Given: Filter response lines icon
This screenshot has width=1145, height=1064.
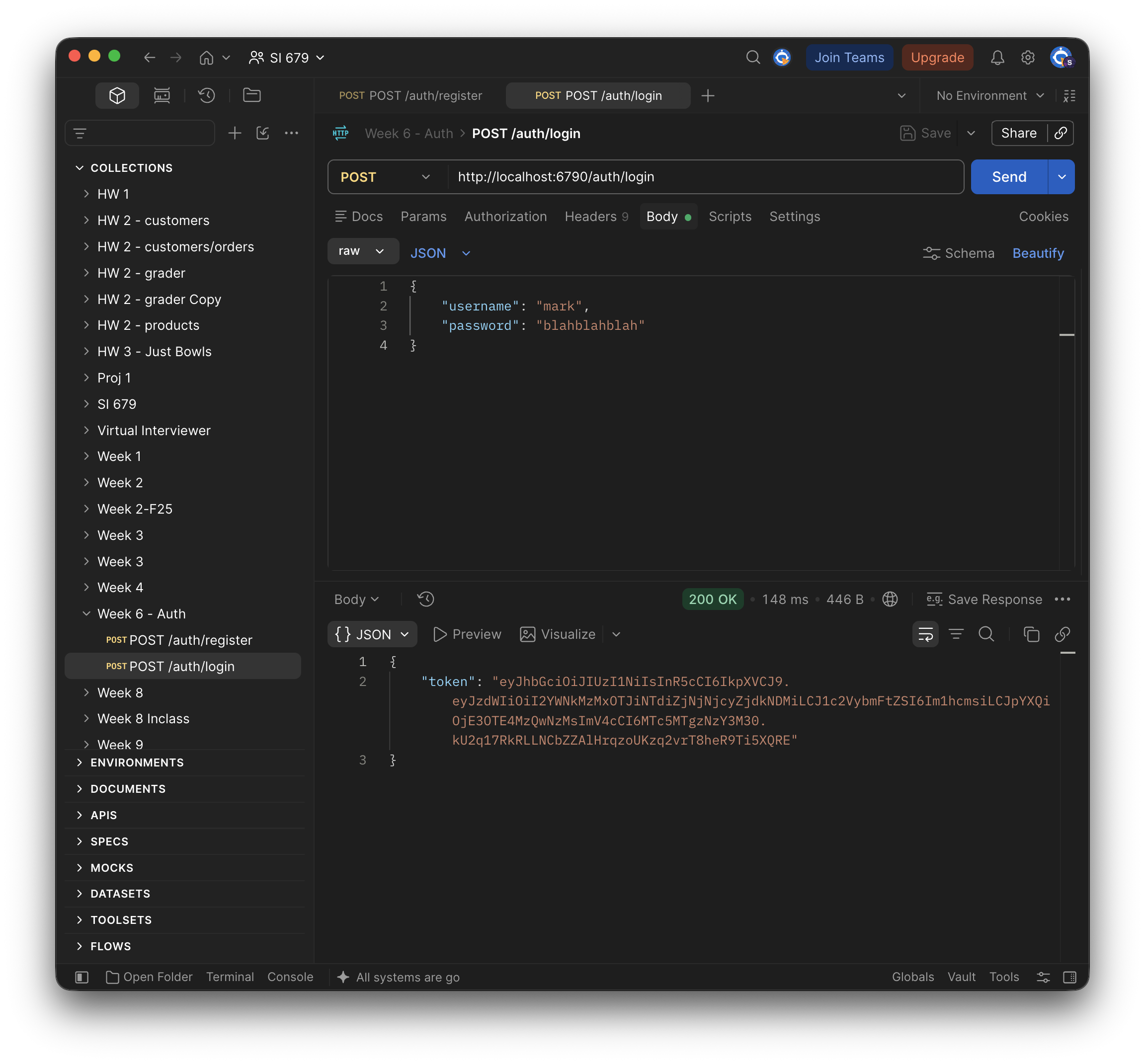Looking at the screenshot, I should (x=956, y=634).
